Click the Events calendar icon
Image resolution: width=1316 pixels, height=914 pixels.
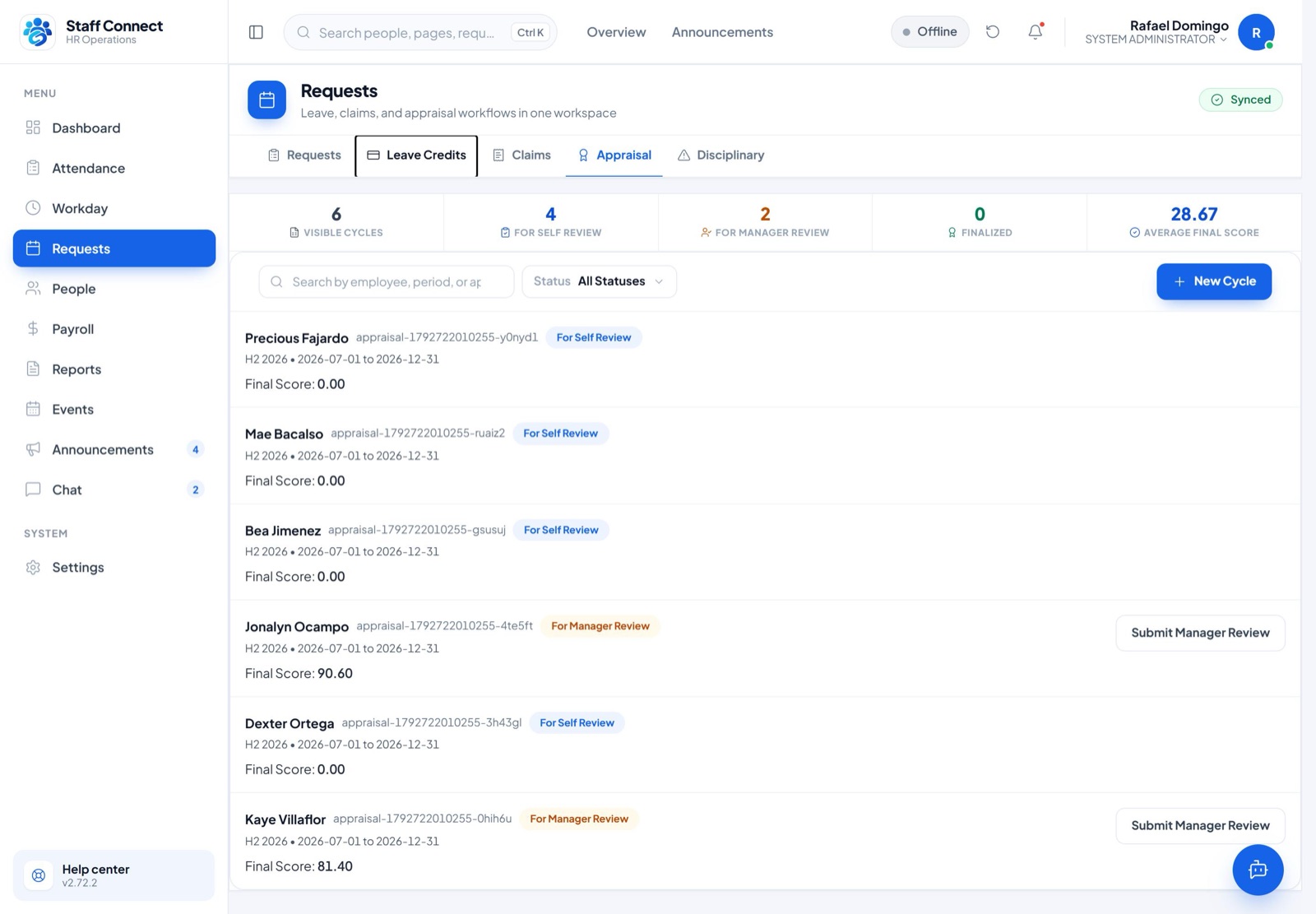click(x=33, y=409)
